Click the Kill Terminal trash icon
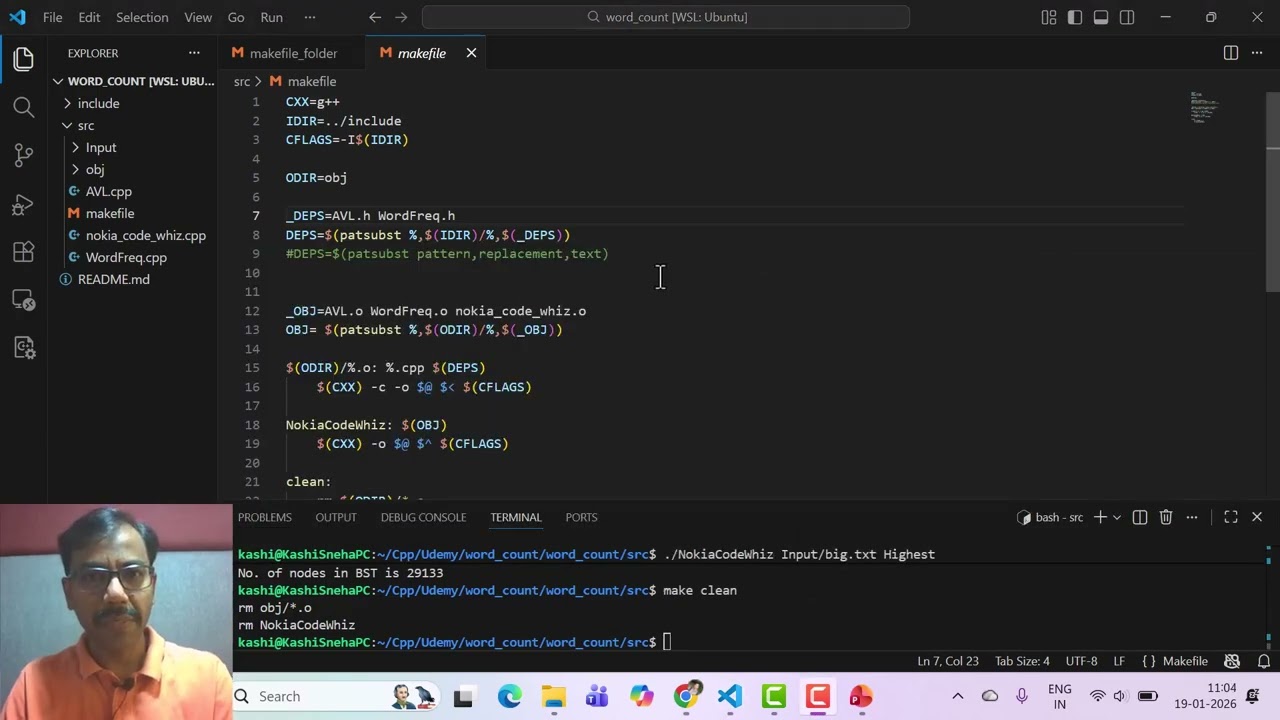 click(x=1166, y=517)
